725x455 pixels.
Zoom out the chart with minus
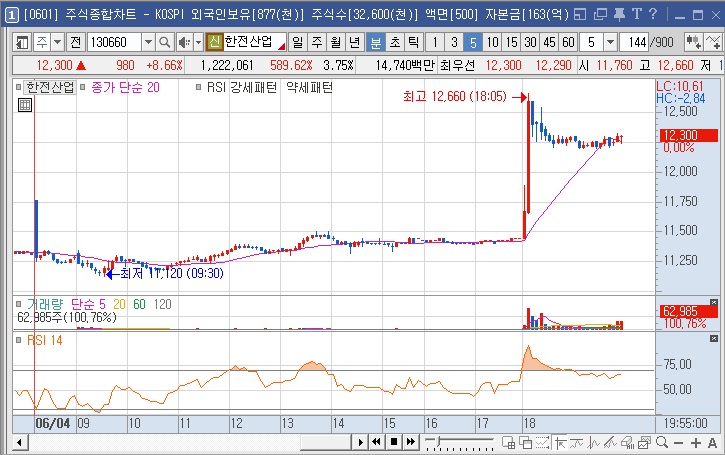[678, 443]
